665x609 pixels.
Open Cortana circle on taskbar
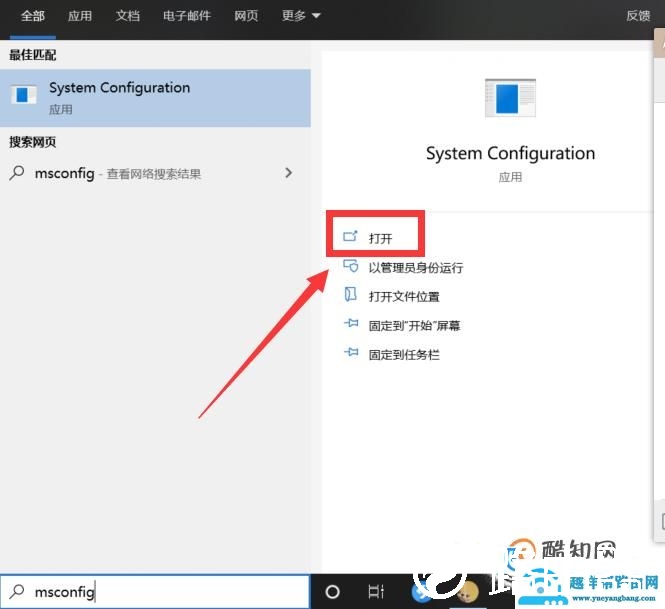(332, 592)
